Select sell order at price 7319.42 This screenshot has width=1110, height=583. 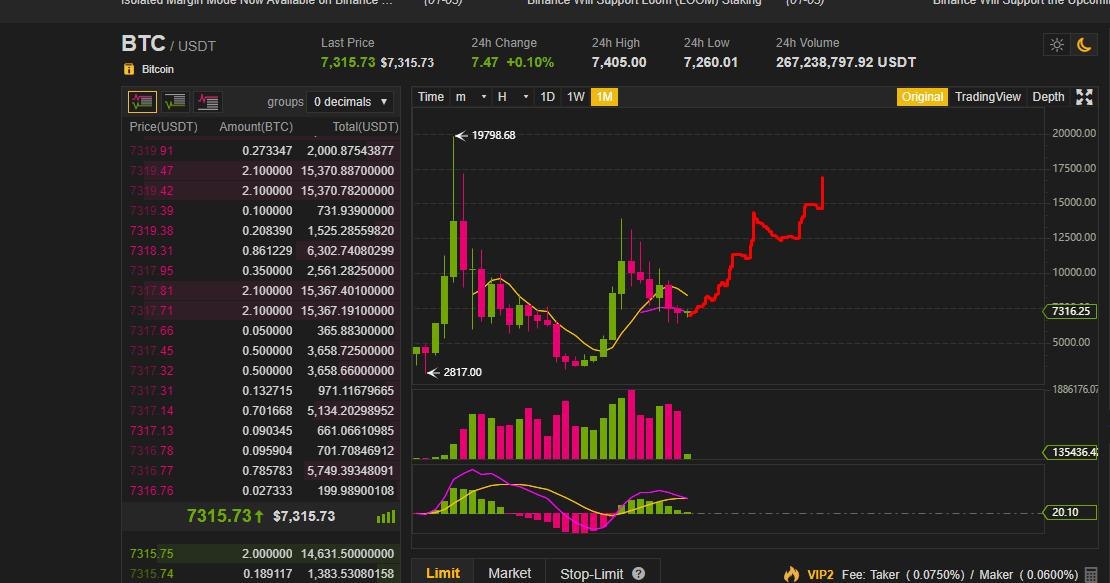pyautogui.click(x=261, y=190)
